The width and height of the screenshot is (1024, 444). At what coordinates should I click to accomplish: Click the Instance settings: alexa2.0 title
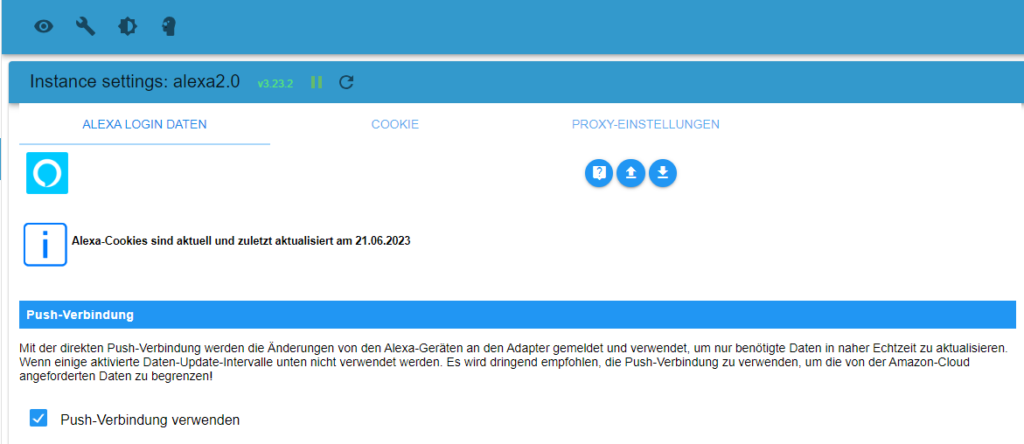point(135,82)
